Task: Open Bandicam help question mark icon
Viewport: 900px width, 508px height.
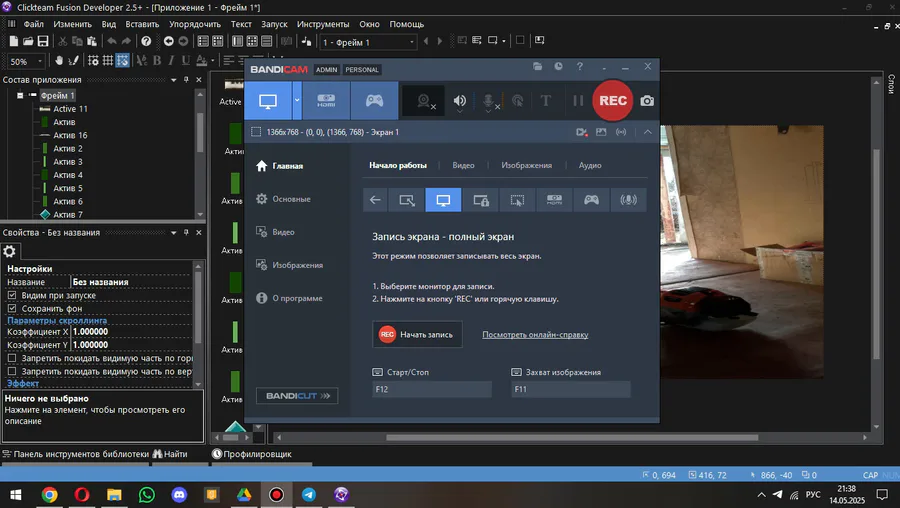Action: [x=580, y=67]
